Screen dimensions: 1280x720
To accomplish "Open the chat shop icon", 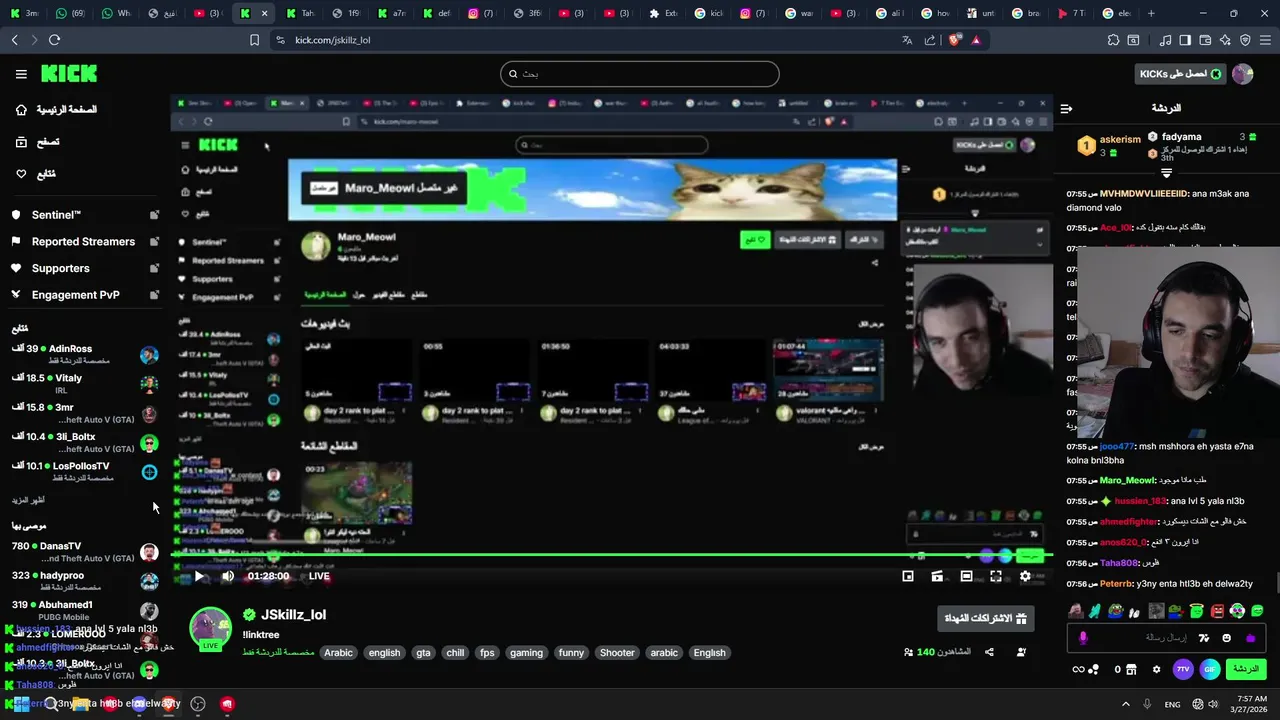I will coord(1131,669).
